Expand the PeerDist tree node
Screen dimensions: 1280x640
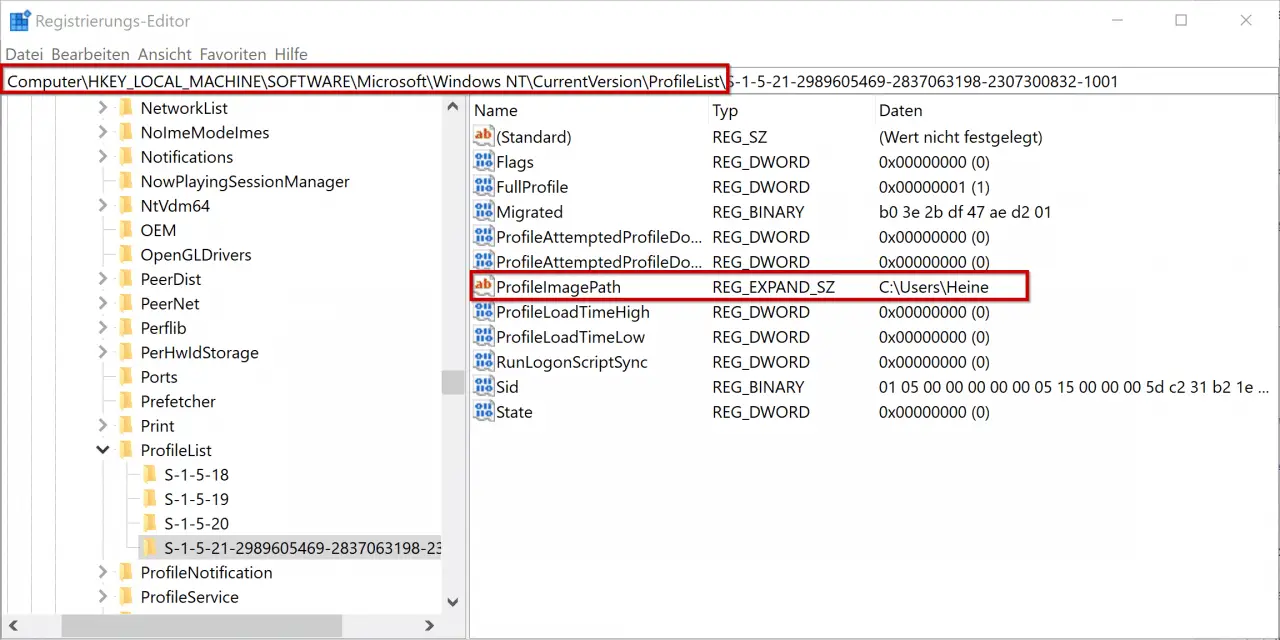102,279
